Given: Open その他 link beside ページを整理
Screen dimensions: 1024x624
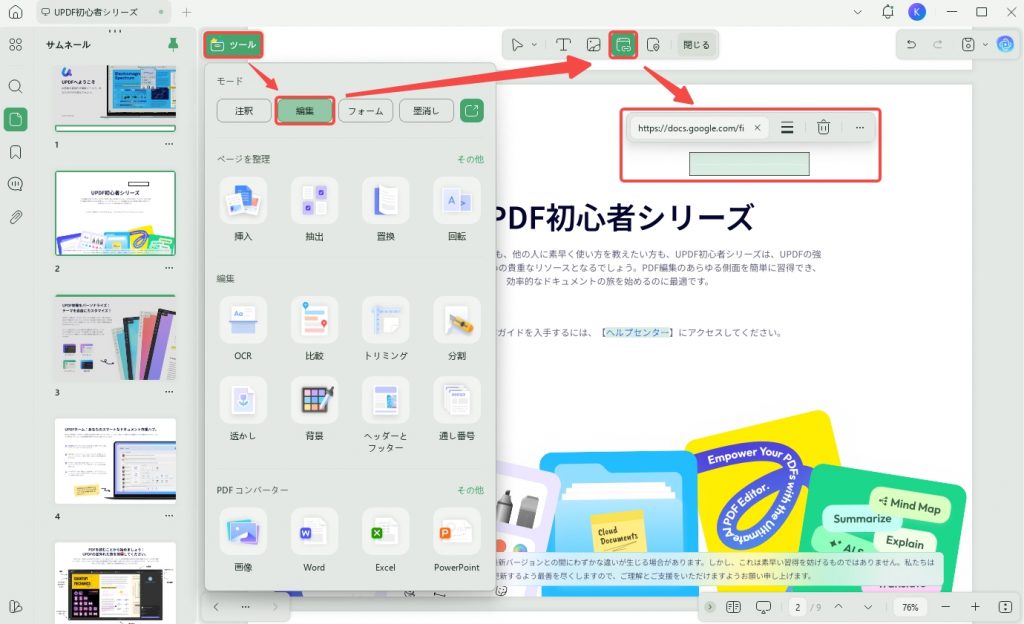Looking at the screenshot, I should click(470, 159).
